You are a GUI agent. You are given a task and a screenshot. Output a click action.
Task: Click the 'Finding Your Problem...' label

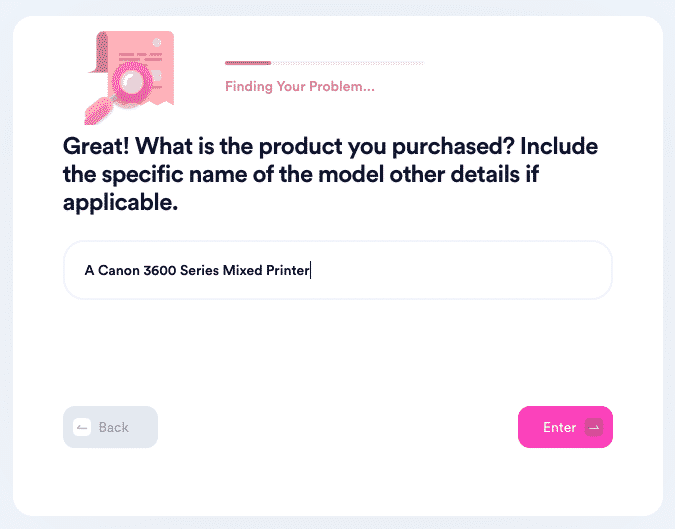pyautogui.click(x=300, y=87)
